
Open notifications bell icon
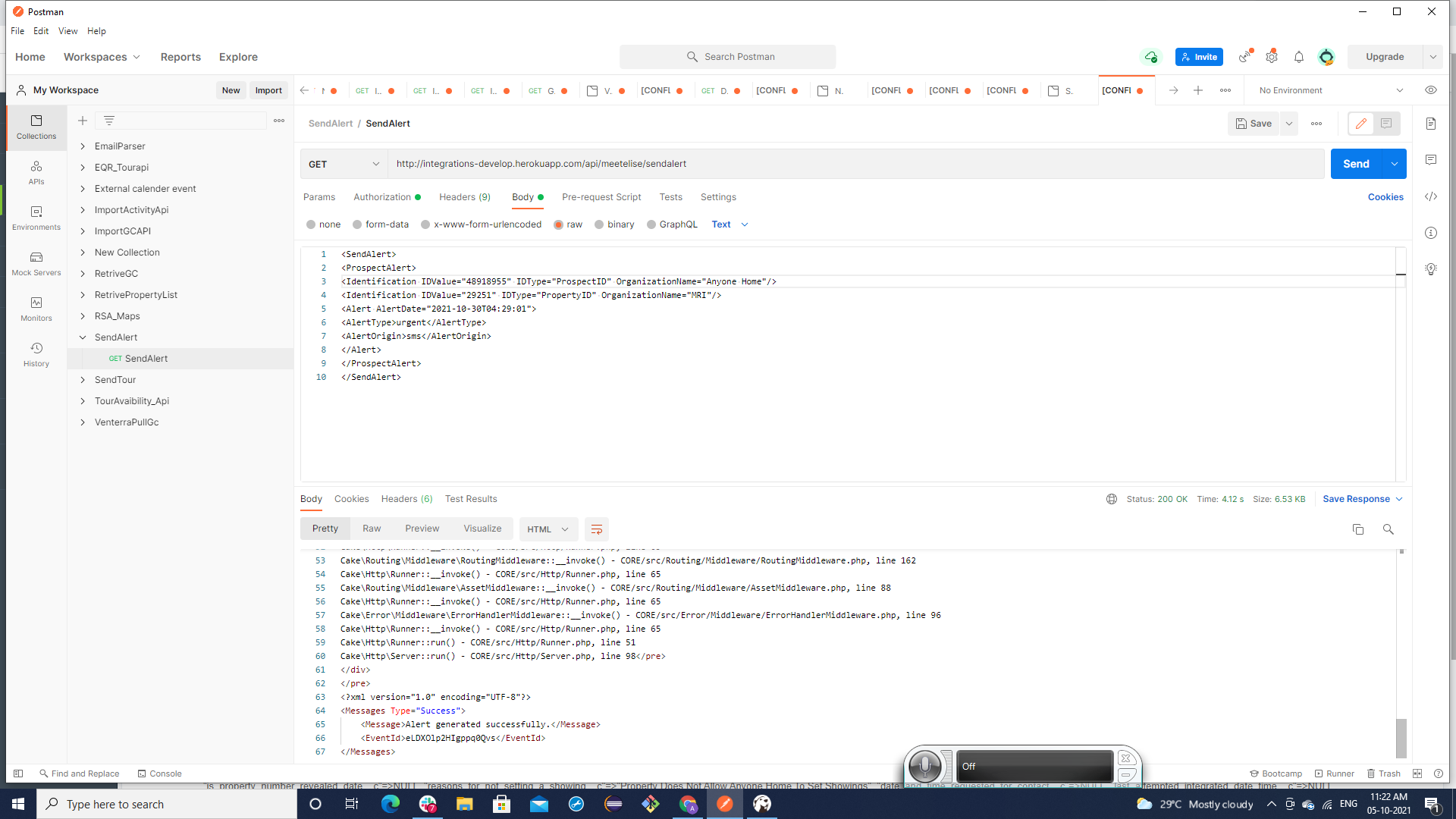pyautogui.click(x=1299, y=57)
